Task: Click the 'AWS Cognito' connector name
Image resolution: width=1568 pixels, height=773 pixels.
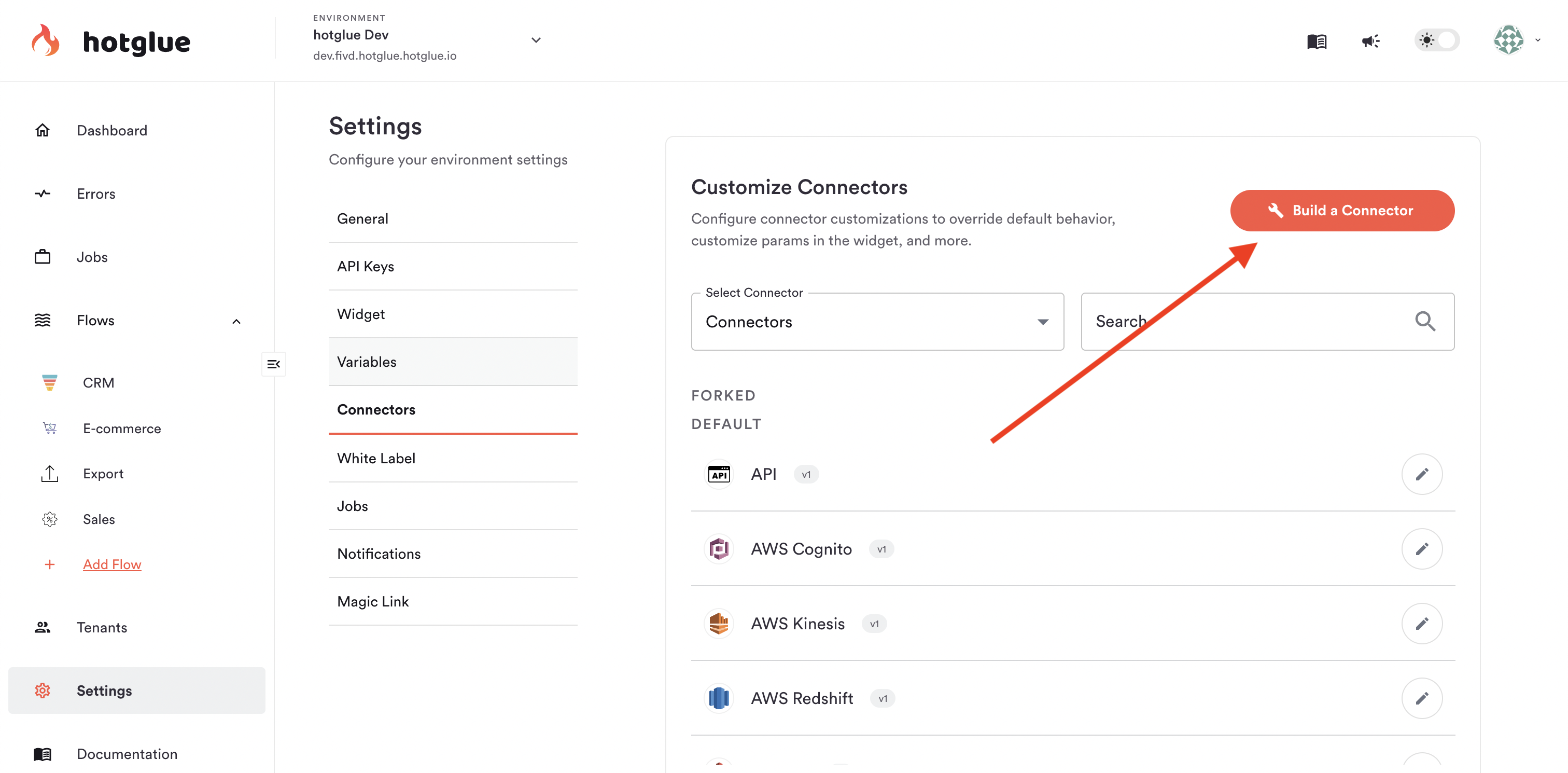Action: [801, 549]
